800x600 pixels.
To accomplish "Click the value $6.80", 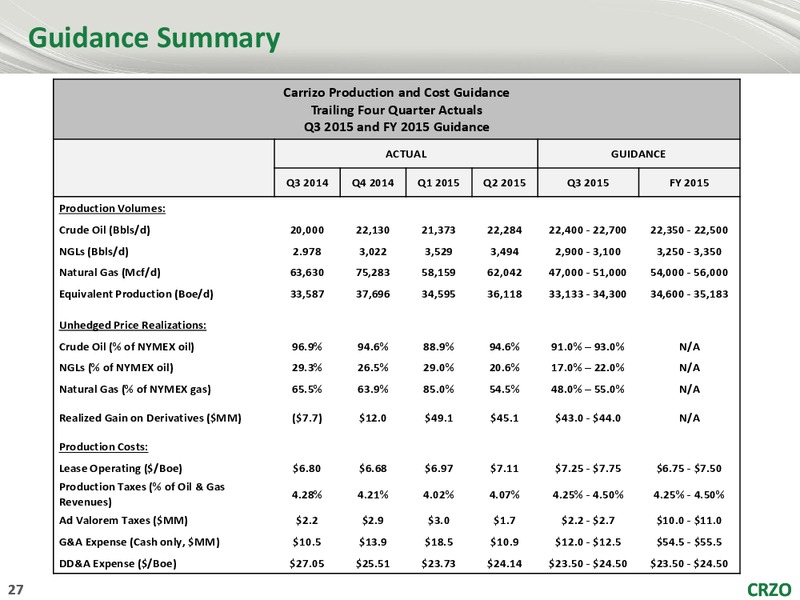I will (307, 468).
